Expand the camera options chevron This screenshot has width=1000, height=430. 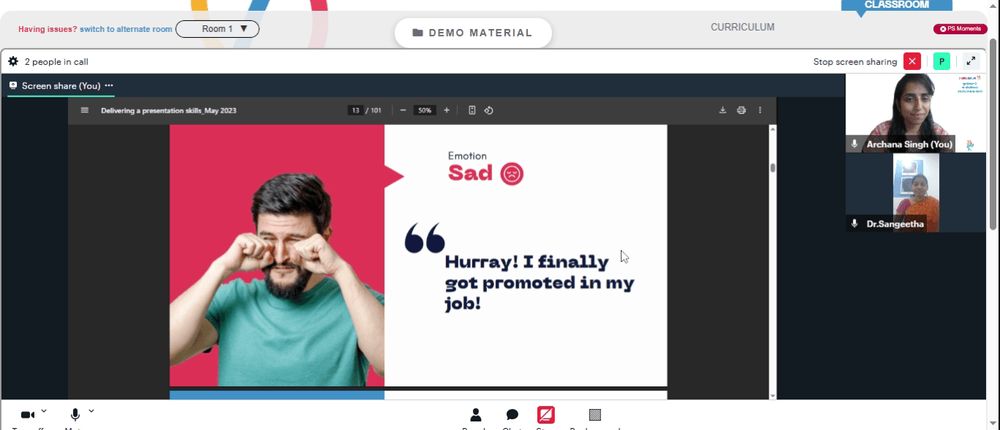point(44,411)
